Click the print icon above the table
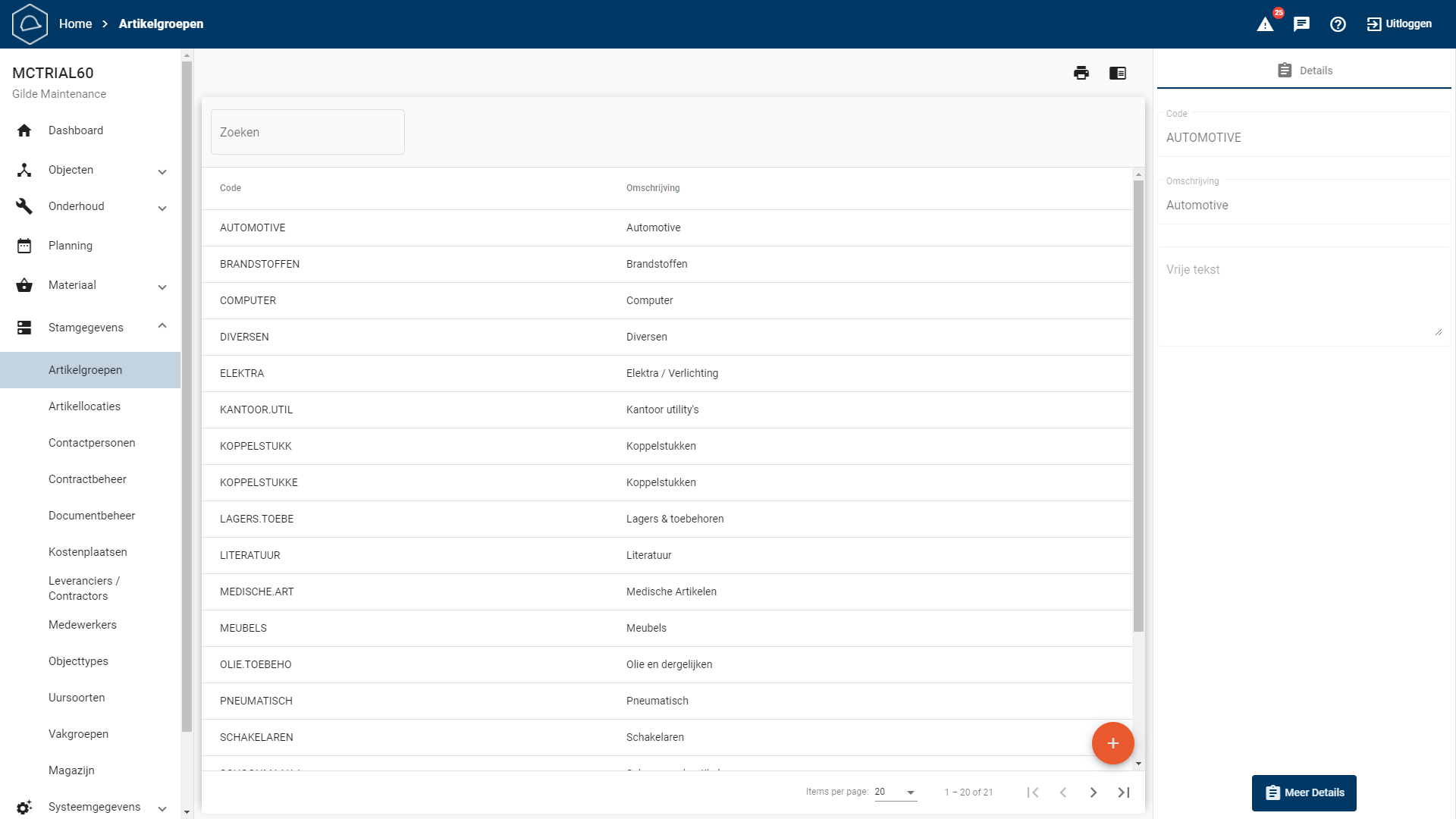 1081,73
